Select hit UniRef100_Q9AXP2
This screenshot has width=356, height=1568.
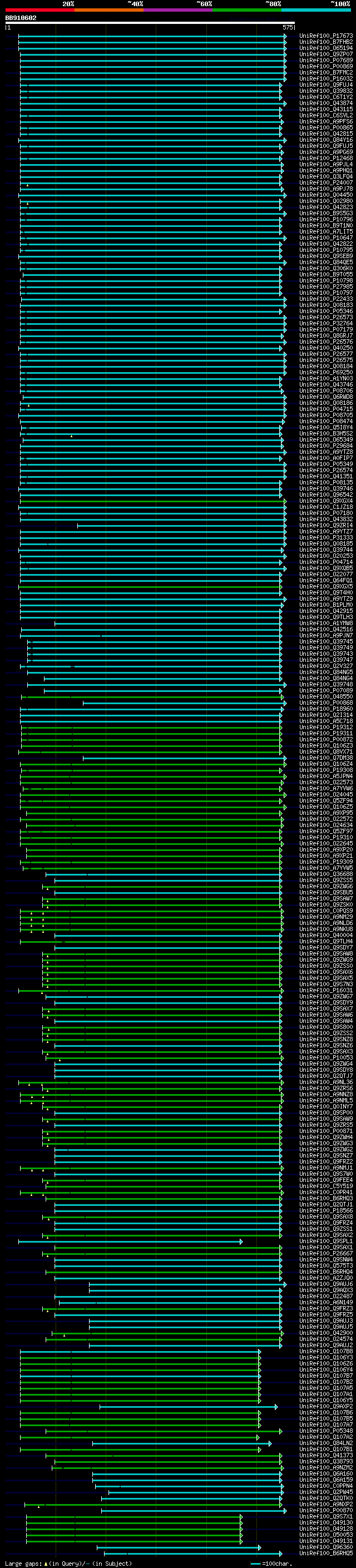pyautogui.click(x=326, y=1406)
